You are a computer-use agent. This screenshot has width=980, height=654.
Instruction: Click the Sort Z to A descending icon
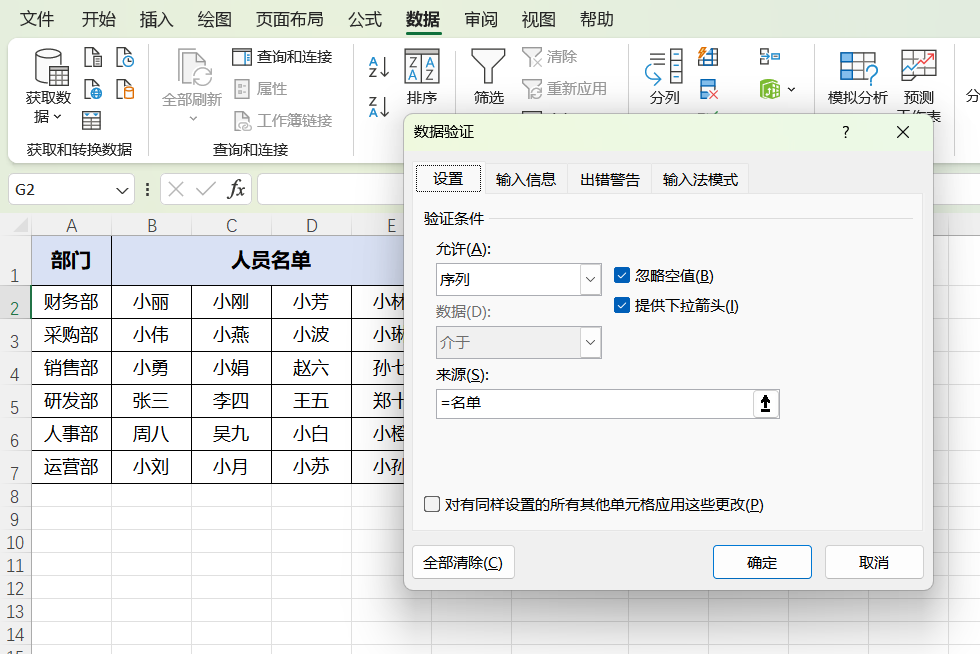pos(379,106)
